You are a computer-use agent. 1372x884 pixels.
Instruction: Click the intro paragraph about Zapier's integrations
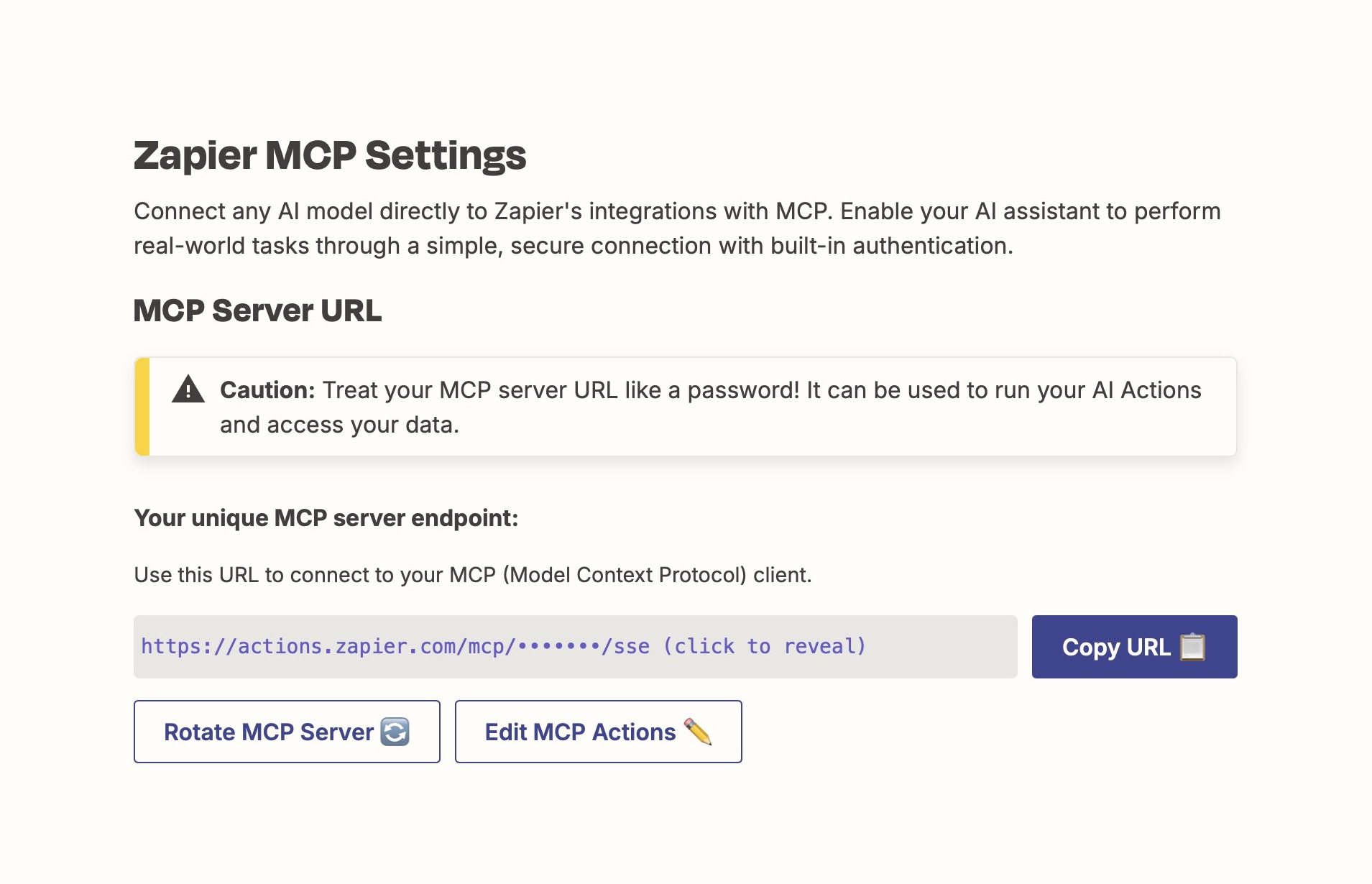click(x=676, y=229)
